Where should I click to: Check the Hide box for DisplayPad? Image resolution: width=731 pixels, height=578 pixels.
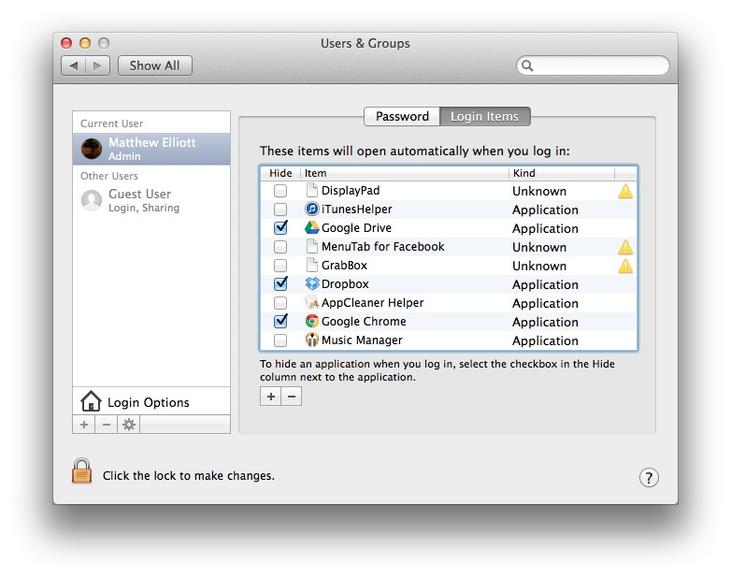tap(280, 191)
